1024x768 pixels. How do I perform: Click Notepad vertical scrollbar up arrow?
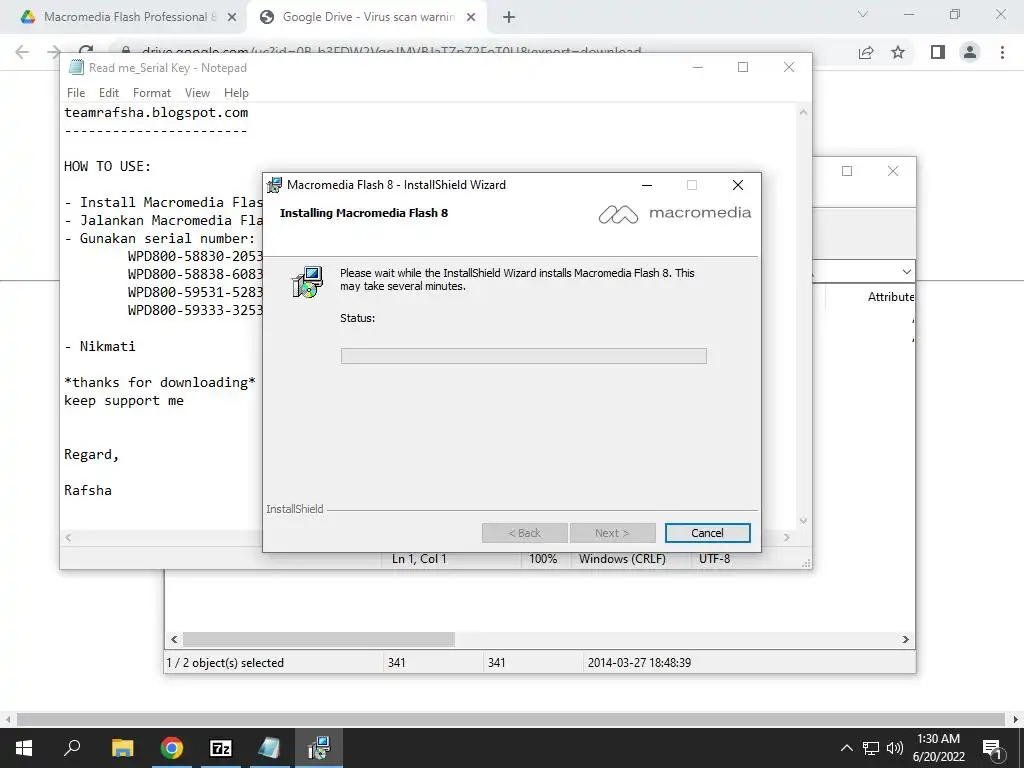[803, 112]
